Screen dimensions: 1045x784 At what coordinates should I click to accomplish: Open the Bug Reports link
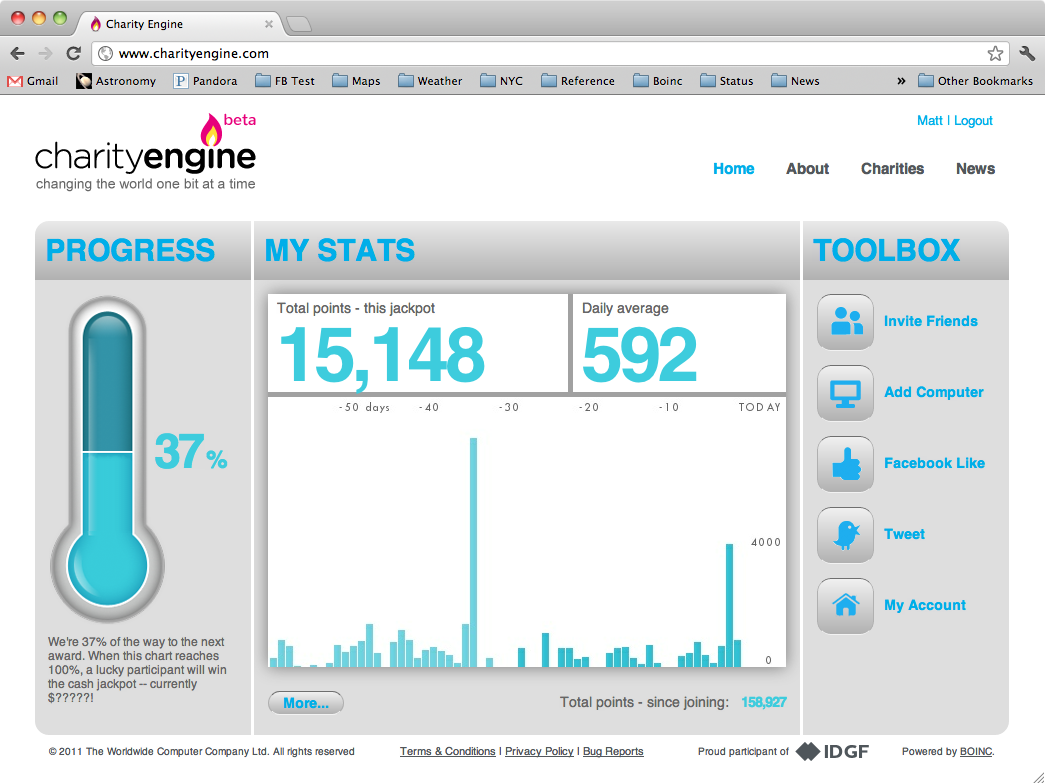[x=613, y=751]
